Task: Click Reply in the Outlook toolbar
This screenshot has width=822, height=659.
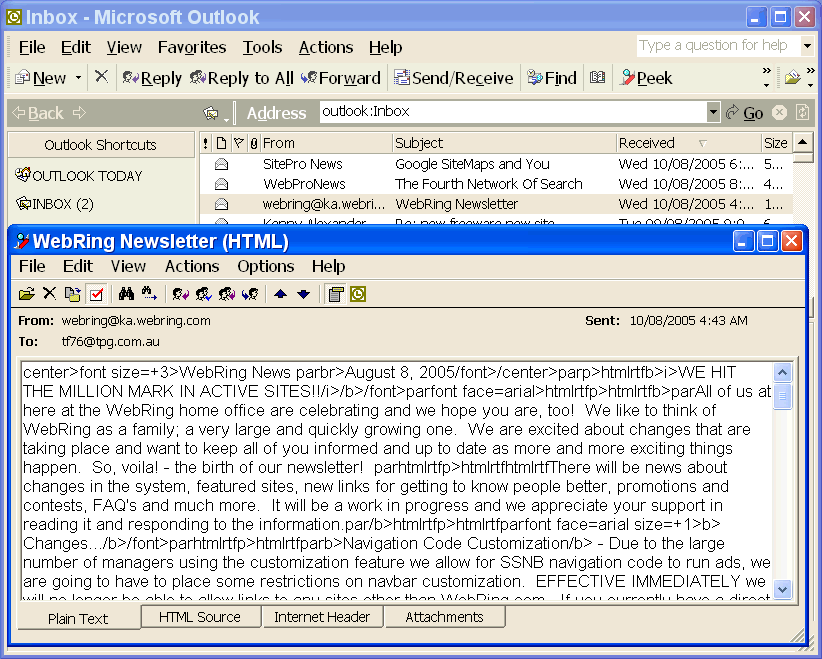Action: coord(152,78)
